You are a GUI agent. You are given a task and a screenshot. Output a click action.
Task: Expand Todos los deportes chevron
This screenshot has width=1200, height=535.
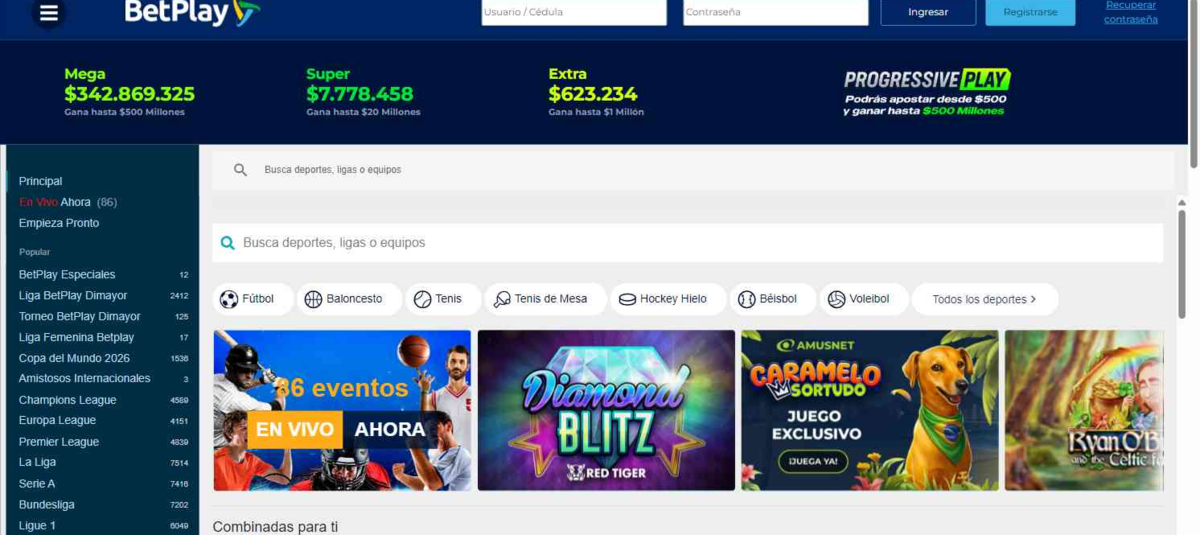(x=1033, y=299)
